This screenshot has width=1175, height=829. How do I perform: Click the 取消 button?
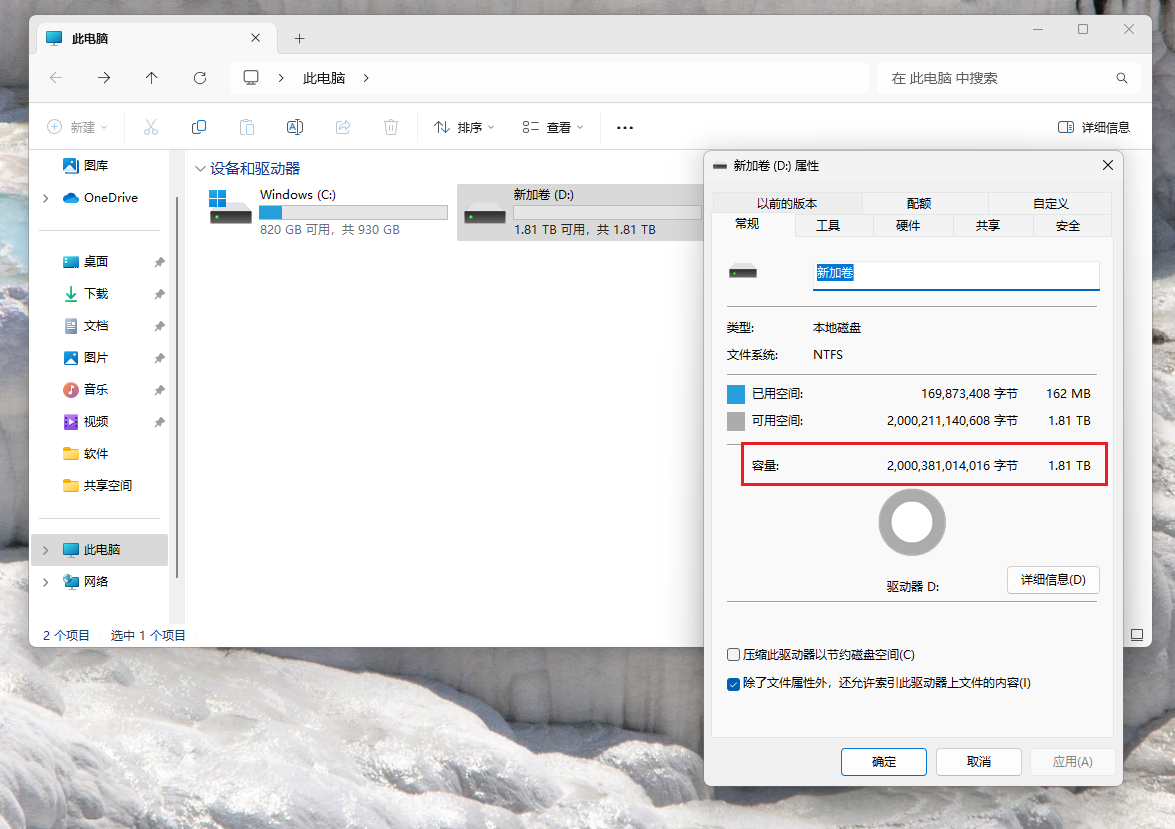(979, 762)
